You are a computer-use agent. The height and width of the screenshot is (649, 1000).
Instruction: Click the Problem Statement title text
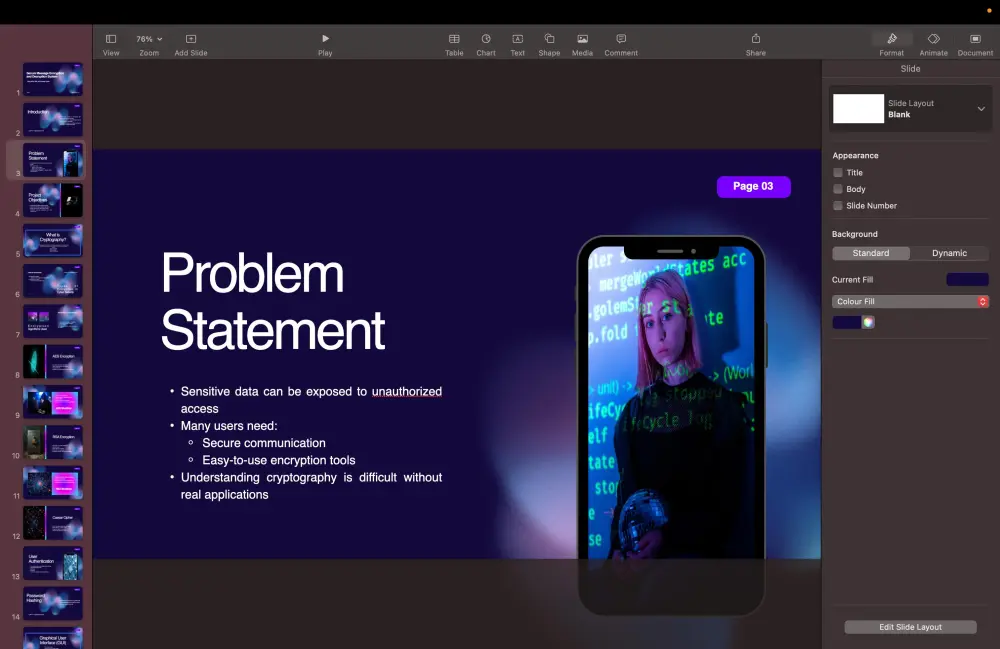[273, 301]
